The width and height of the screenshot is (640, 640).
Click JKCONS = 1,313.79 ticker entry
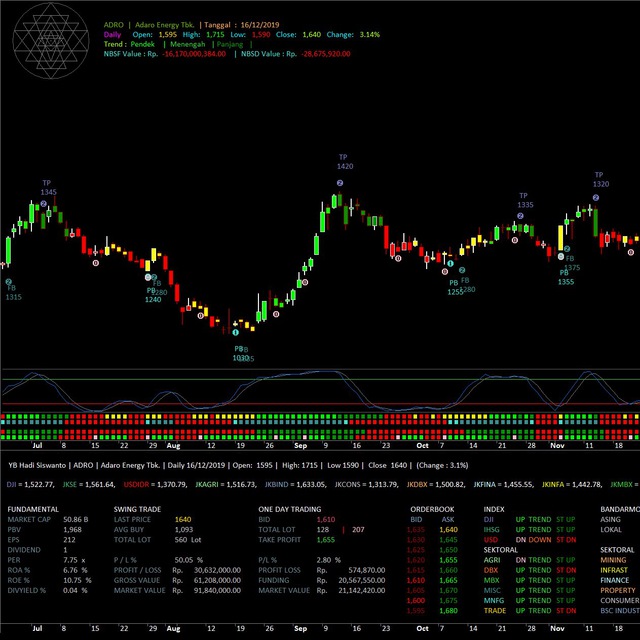(367, 484)
